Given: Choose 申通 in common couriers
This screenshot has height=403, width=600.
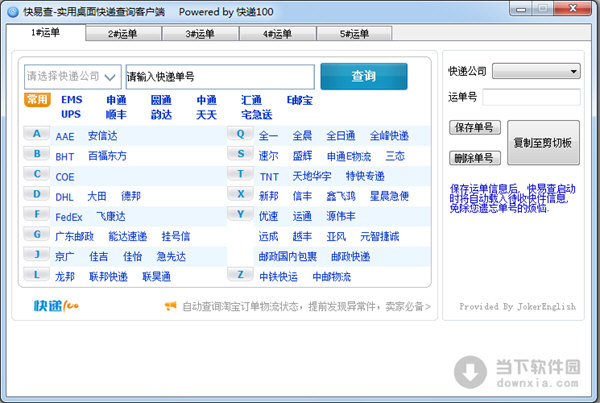Looking at the screenshot, I should pyautogui.click(x=116, y=100).
